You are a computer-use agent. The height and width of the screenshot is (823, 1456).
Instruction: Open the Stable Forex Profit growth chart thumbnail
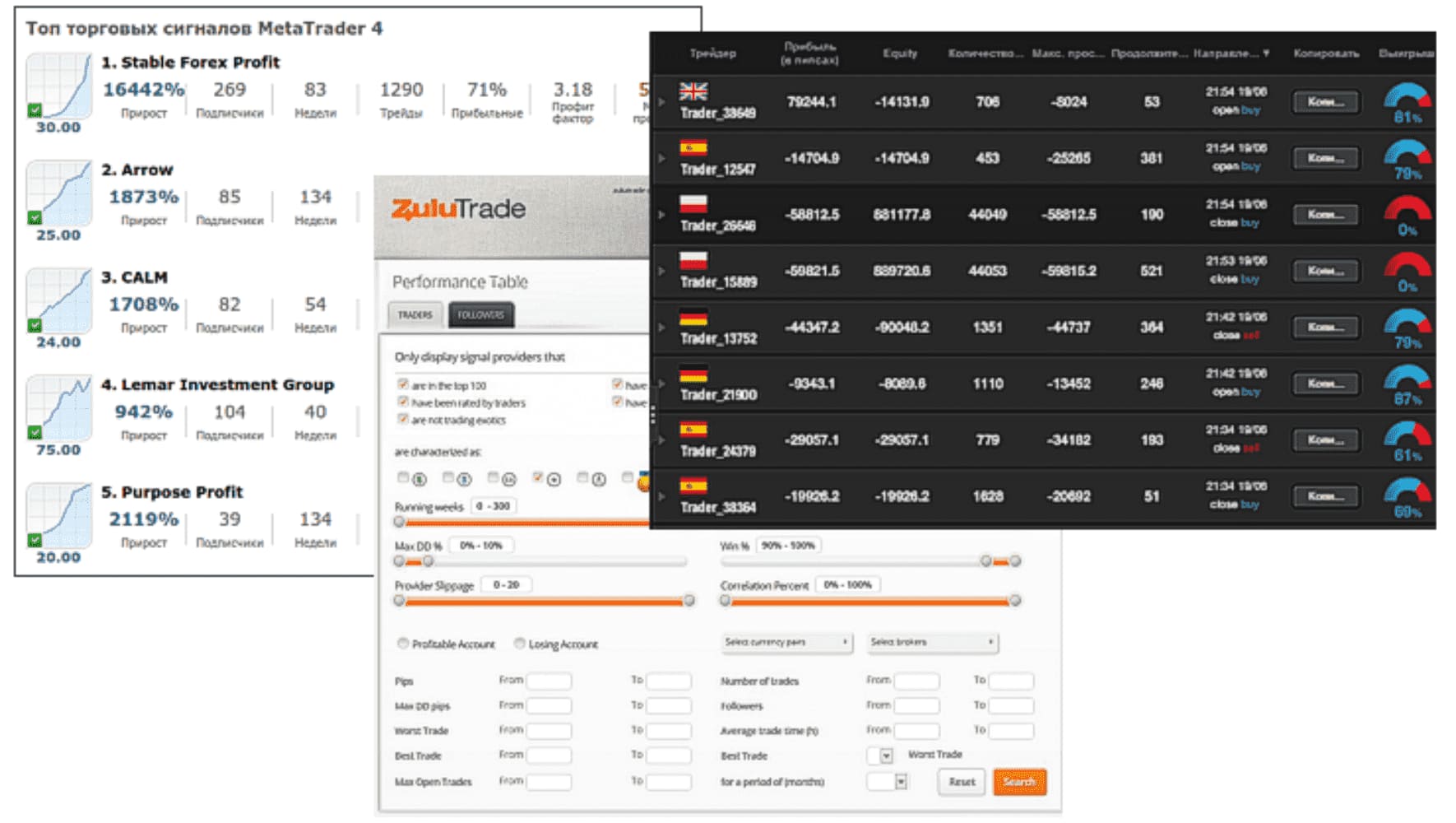click(58, 86)
